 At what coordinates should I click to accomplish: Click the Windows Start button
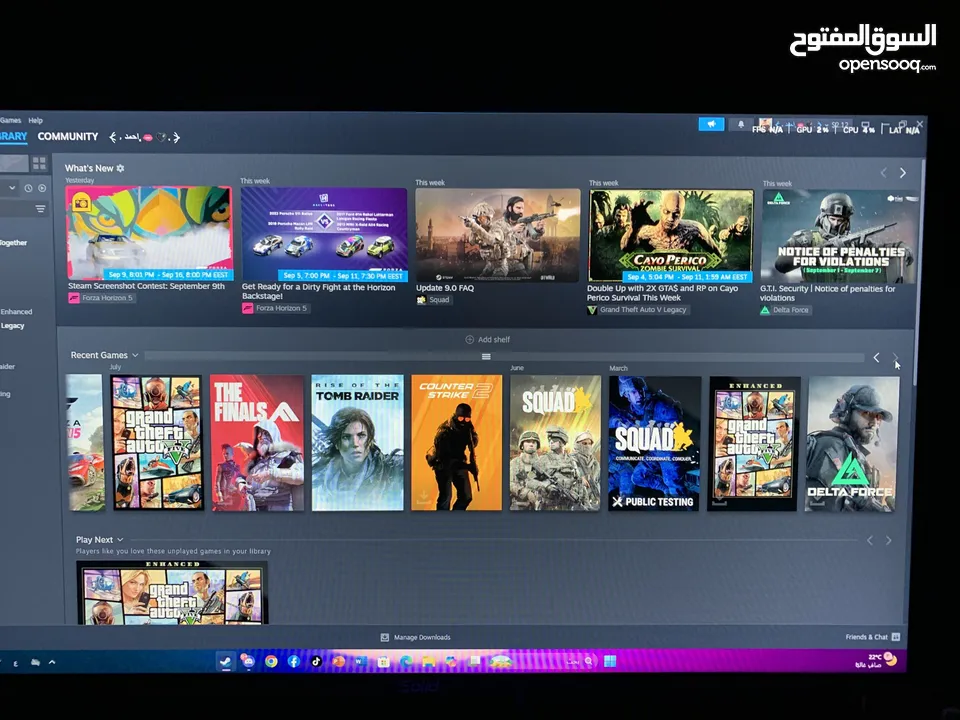coord(610,661)
